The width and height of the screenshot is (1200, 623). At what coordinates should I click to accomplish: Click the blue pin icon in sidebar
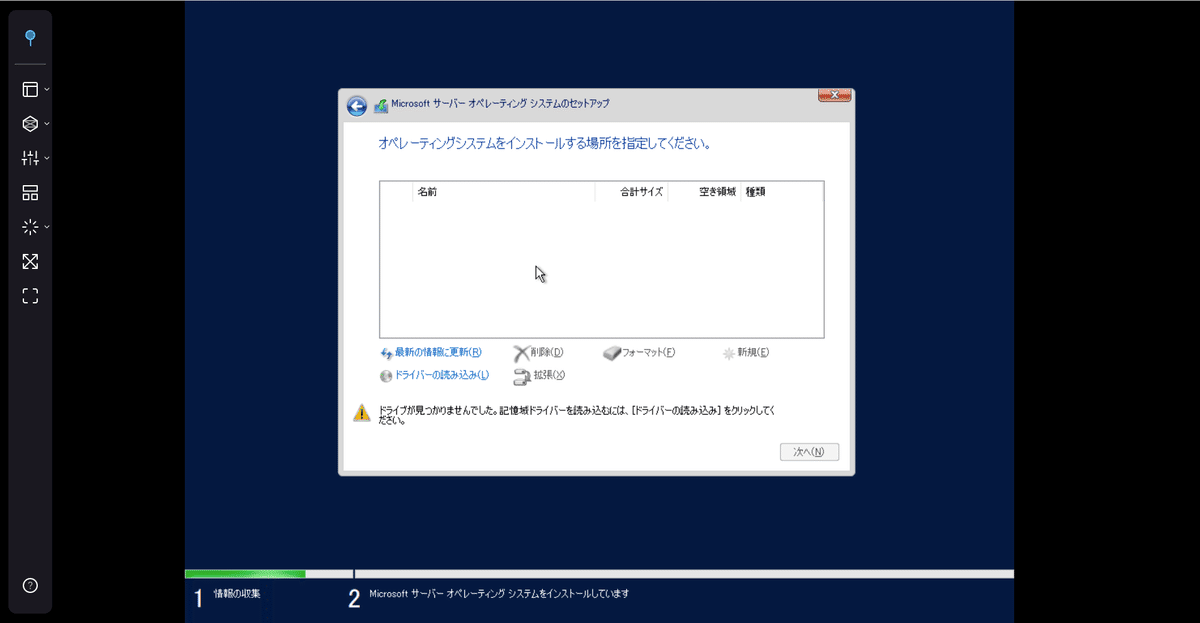click(30, 38)
